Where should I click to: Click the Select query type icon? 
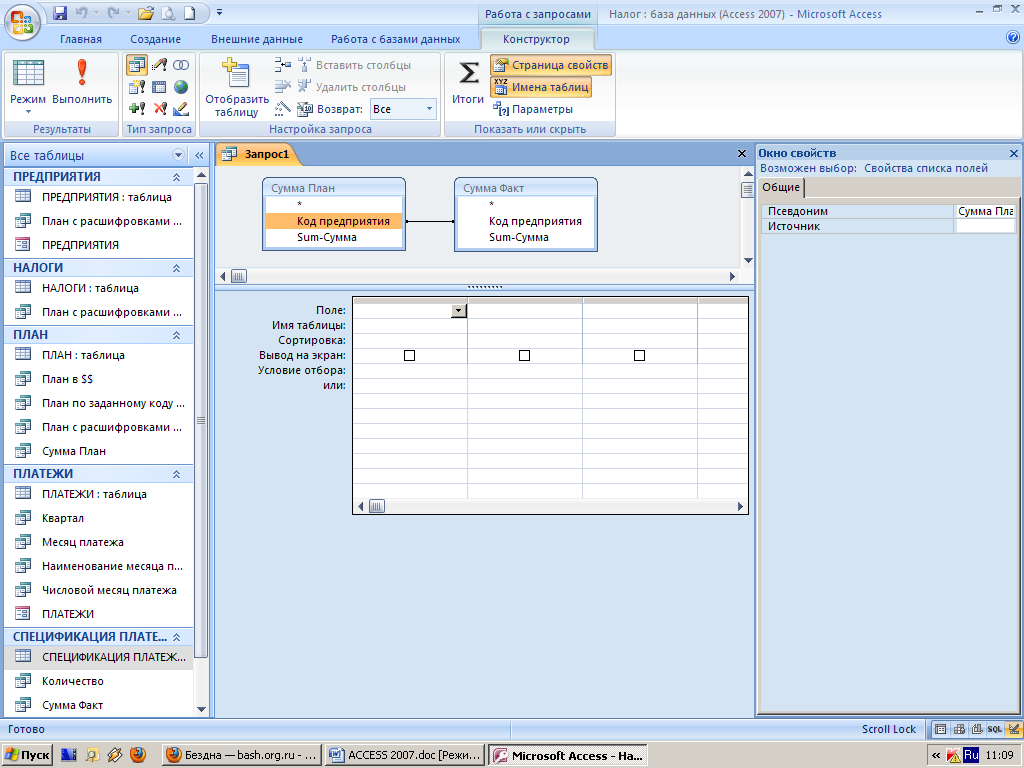[x=136, y=65]
